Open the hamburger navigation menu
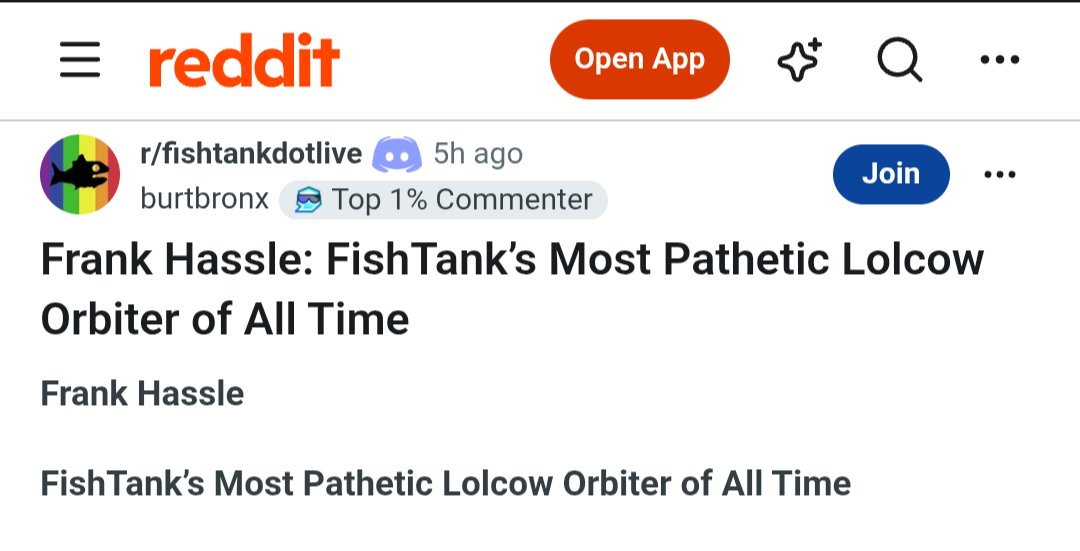This screenshot has width=1080, height=551. (x=80, y=59)
